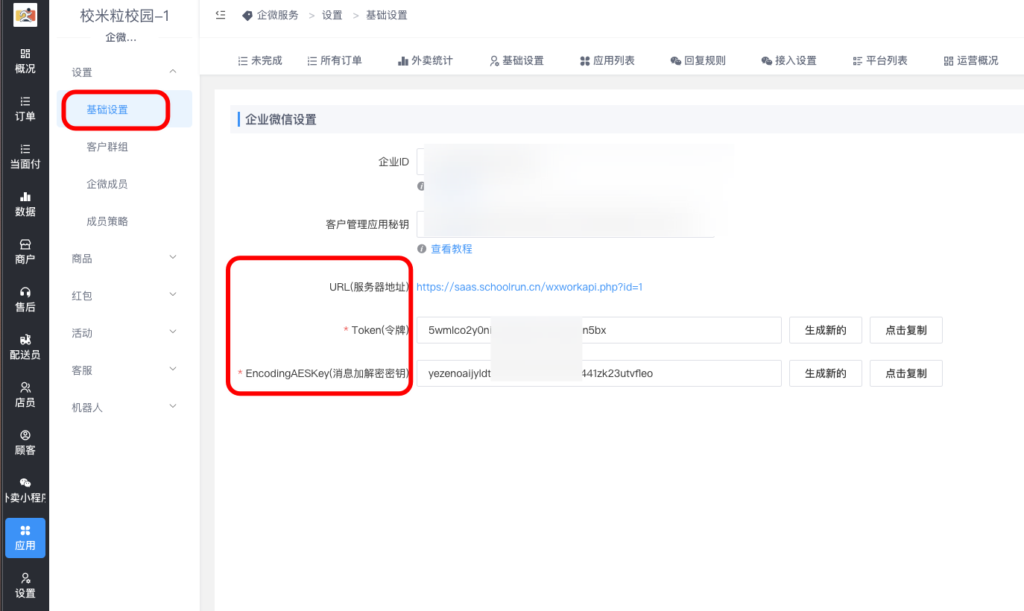Open the 查看教程 tutorial link
Screen dimensions: 1024x611
(x=451, y=249)
